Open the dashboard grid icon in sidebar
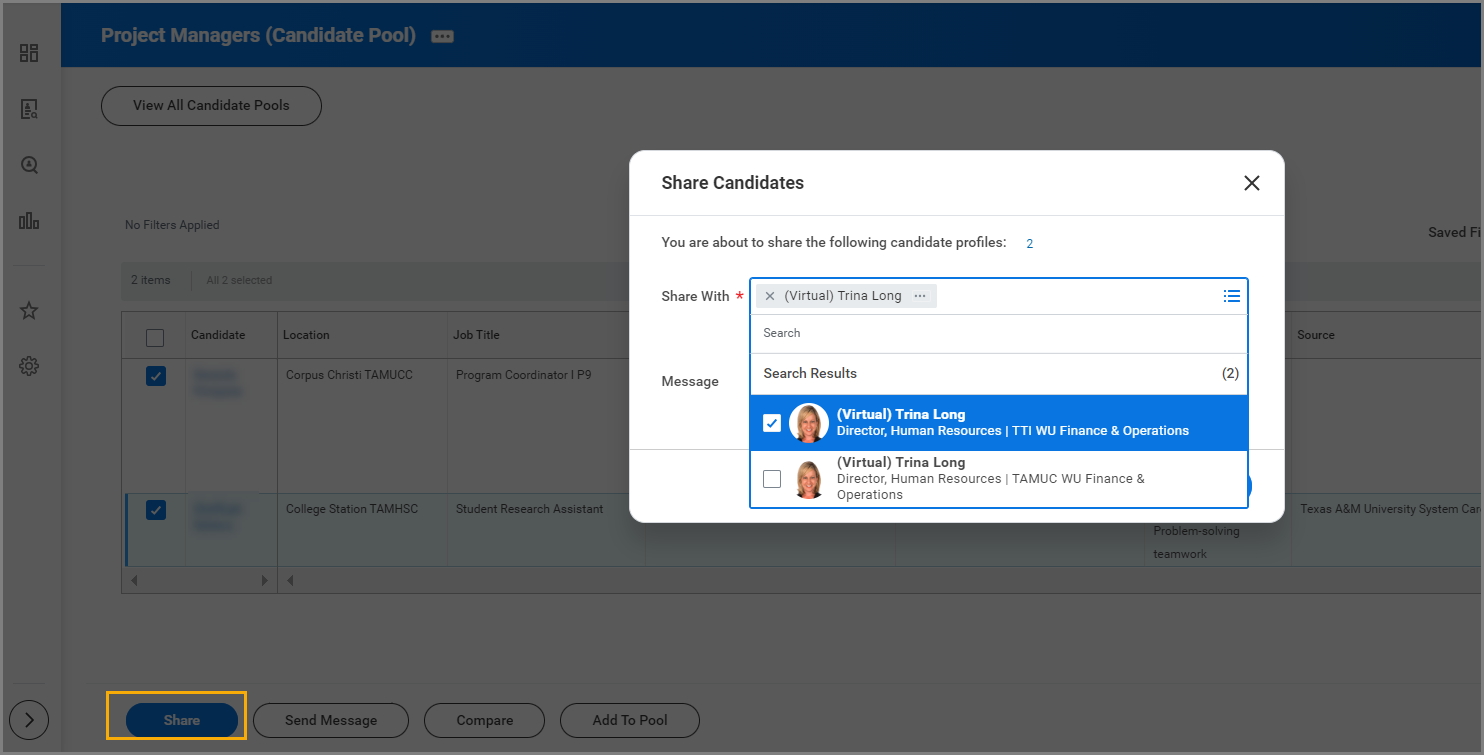The width and height of the screenshot is (1484, 755). coord(29,53)
